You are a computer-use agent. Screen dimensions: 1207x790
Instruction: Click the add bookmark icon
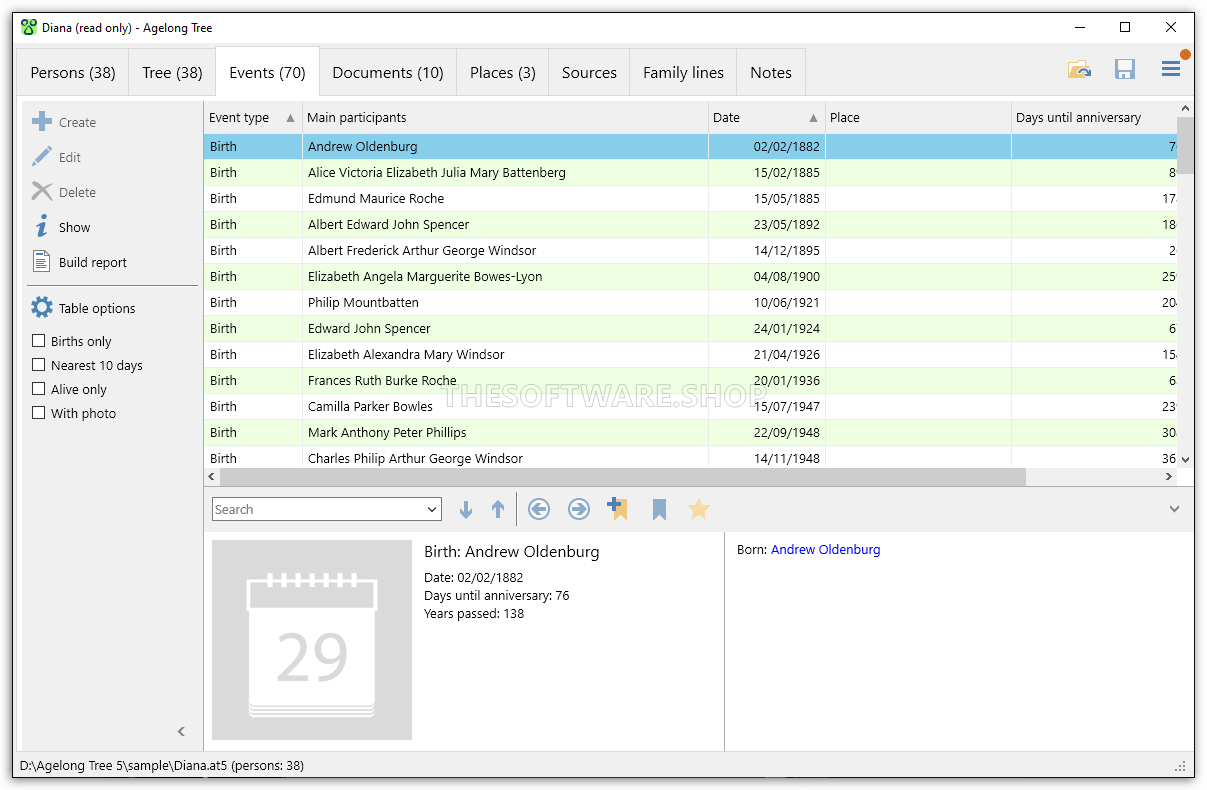pos(618,508)
